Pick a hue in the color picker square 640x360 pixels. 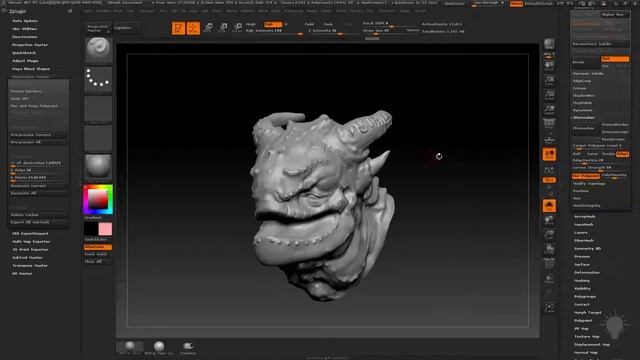(x=98, y=199)
